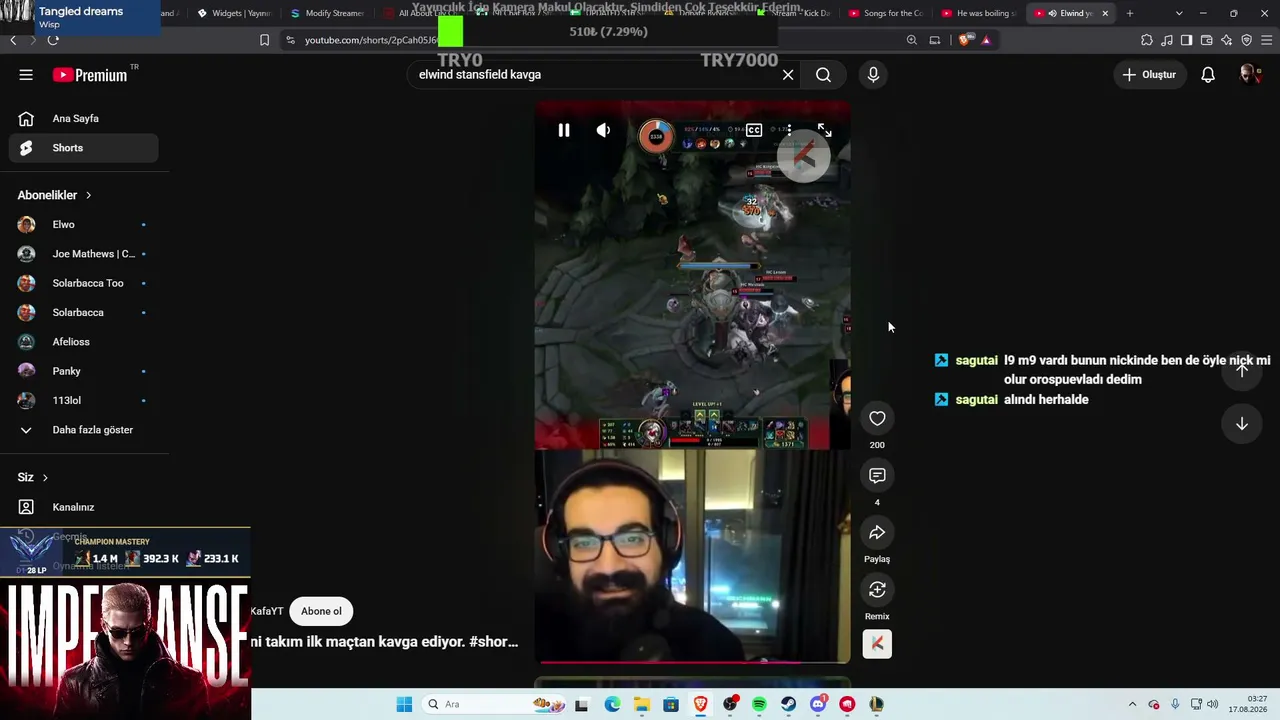Toggle closed captions on the Short
The width and height of the screenshot is (1280, 720).
(754, 130)
